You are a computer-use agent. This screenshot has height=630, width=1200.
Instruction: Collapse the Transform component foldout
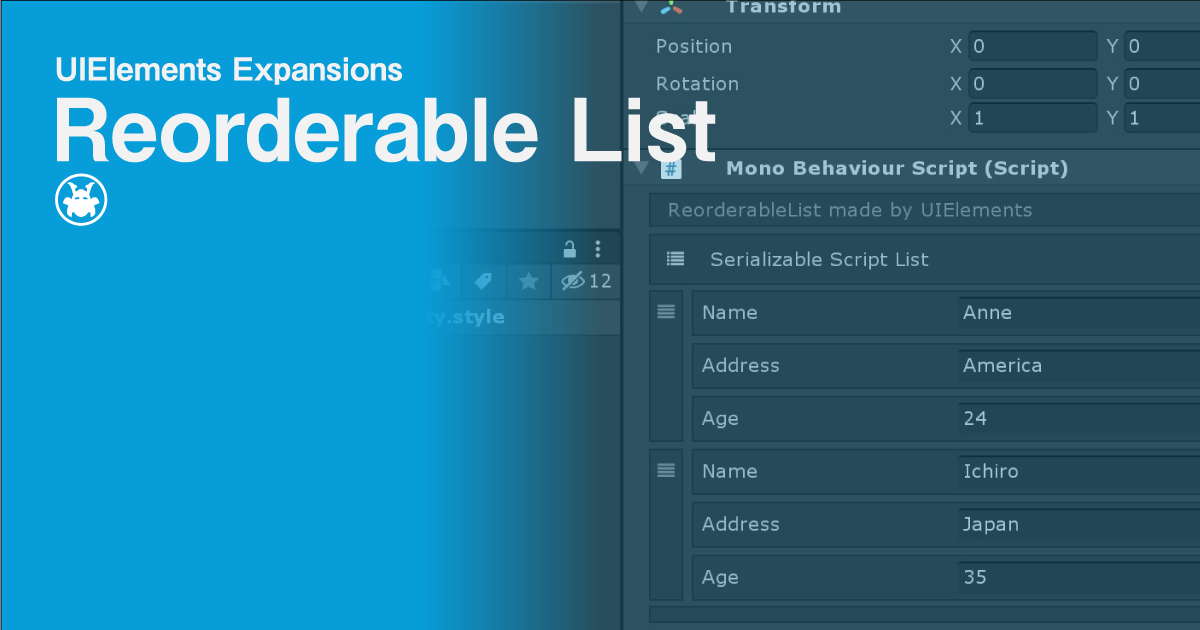point(641,8)
